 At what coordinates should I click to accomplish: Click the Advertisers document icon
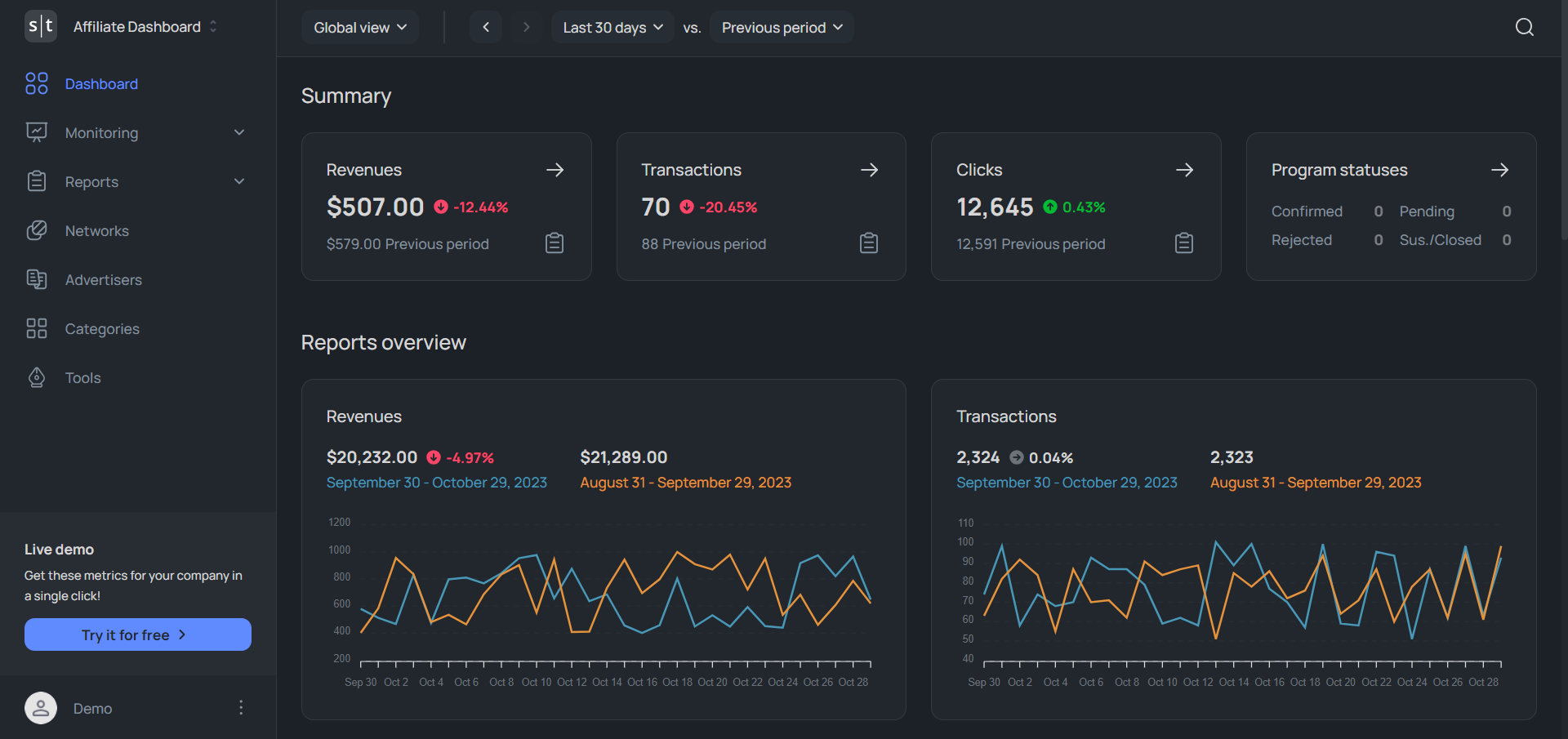(37, 279)
